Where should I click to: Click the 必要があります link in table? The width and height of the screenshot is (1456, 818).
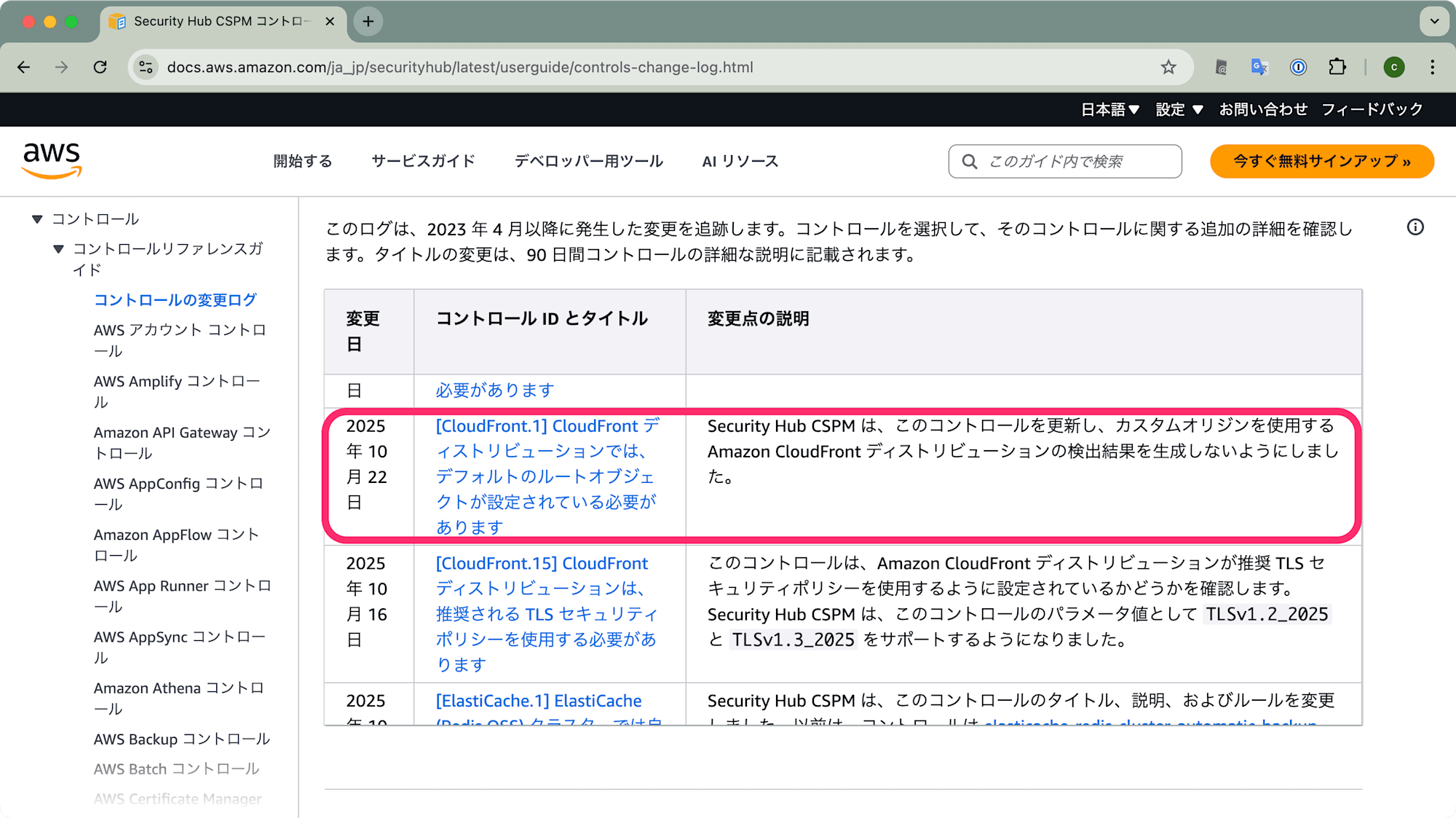coord(495,390)
